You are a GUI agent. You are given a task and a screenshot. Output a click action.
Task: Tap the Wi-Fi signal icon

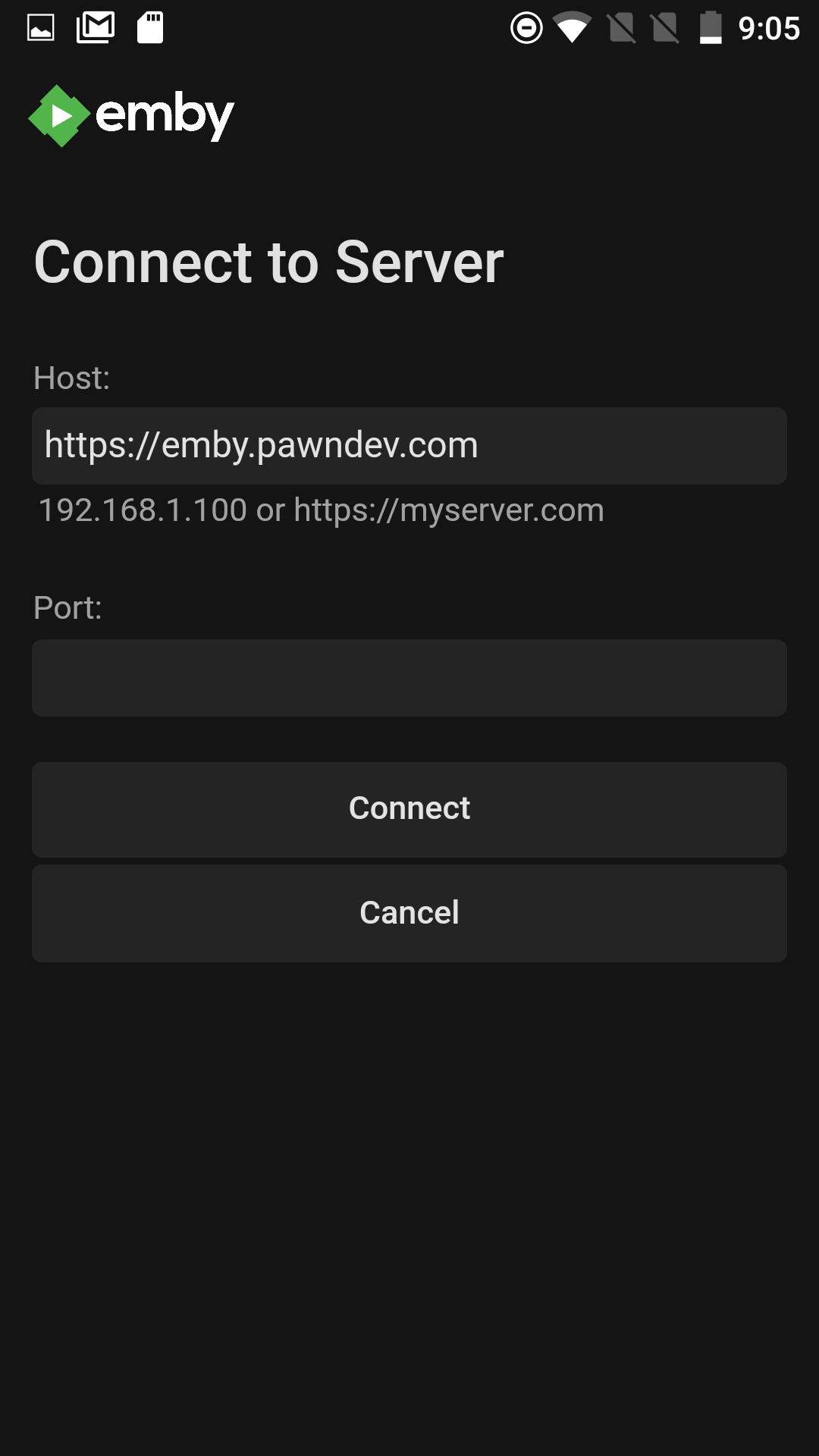pyautogui.click(x=573, y=28)
